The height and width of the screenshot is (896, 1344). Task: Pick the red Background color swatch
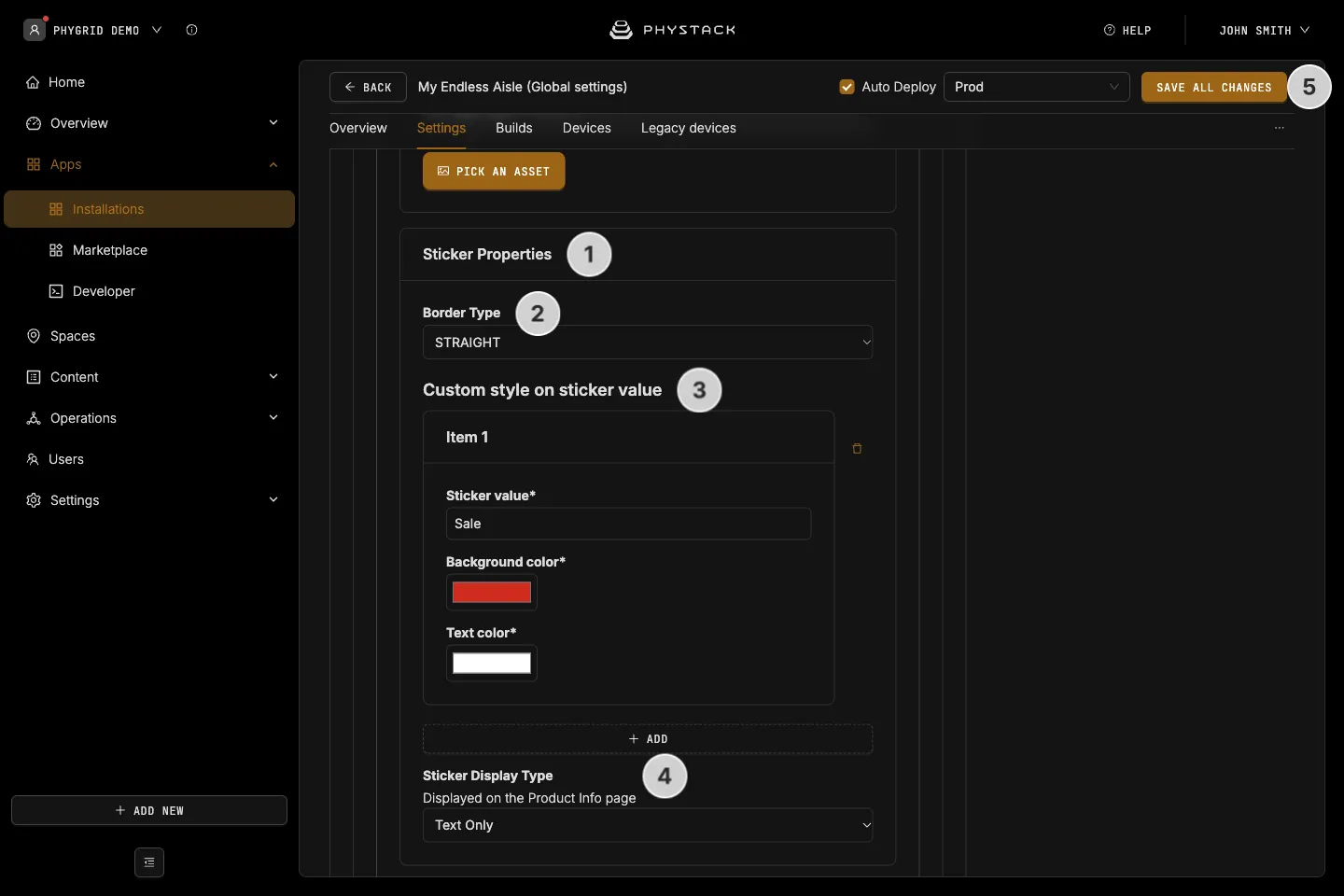pos(492,593)
